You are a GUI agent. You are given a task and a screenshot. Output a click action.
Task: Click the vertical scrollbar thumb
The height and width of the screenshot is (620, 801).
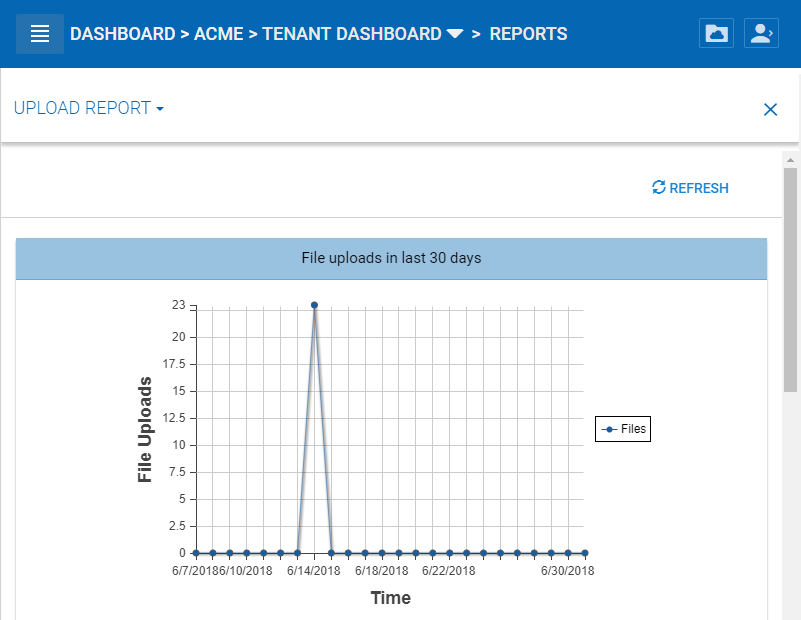click(x=790, y=280)
